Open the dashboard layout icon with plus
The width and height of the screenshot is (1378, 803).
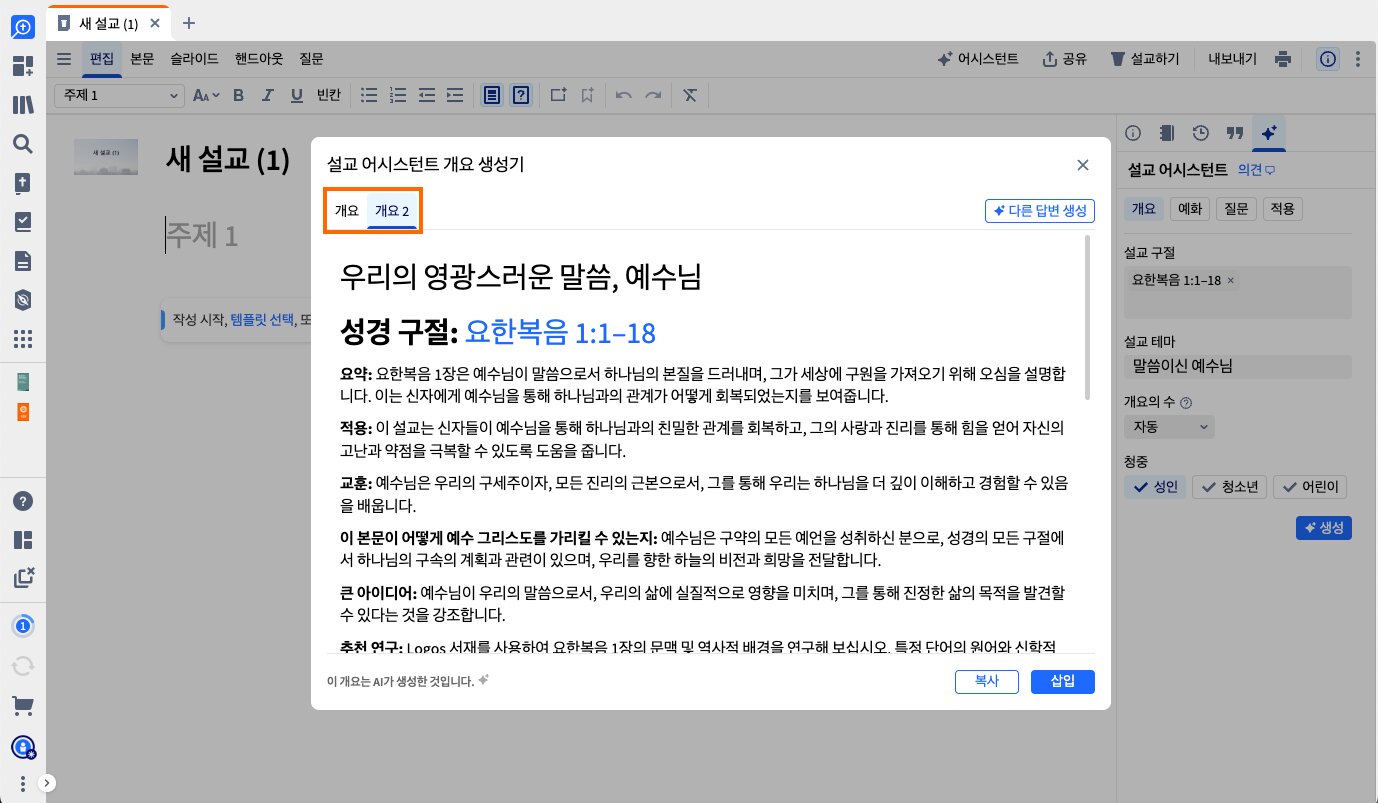point(22,66)
